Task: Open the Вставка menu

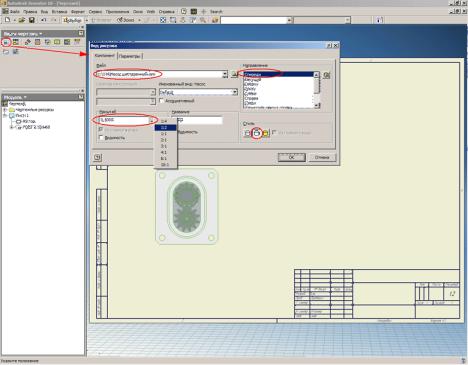Action: click(x=59, y=12)
